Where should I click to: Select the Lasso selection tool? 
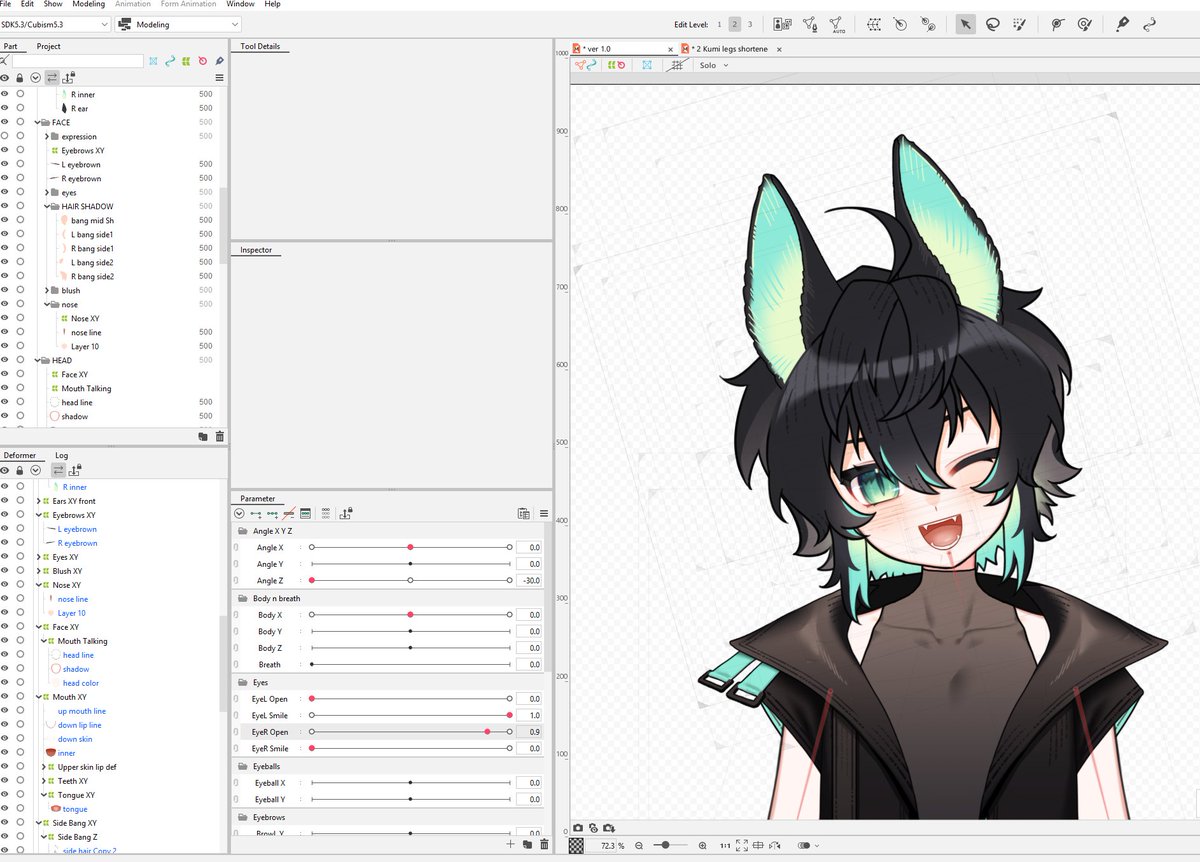coord(993,24)
